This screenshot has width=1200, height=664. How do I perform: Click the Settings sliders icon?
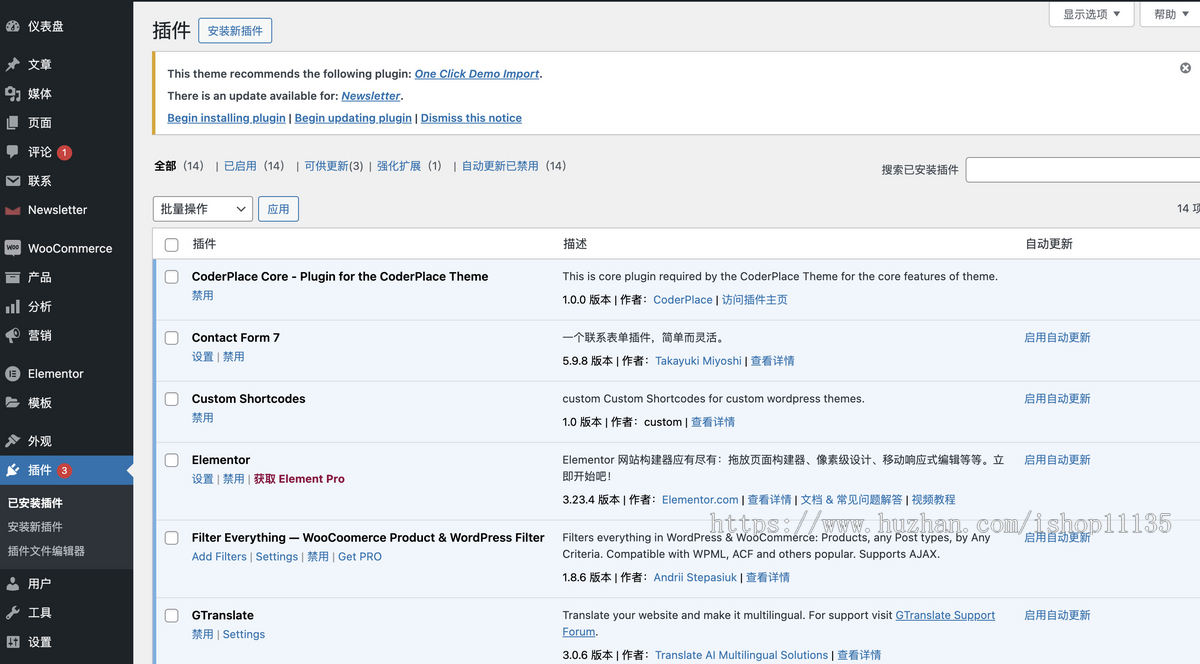coord(13,642)
